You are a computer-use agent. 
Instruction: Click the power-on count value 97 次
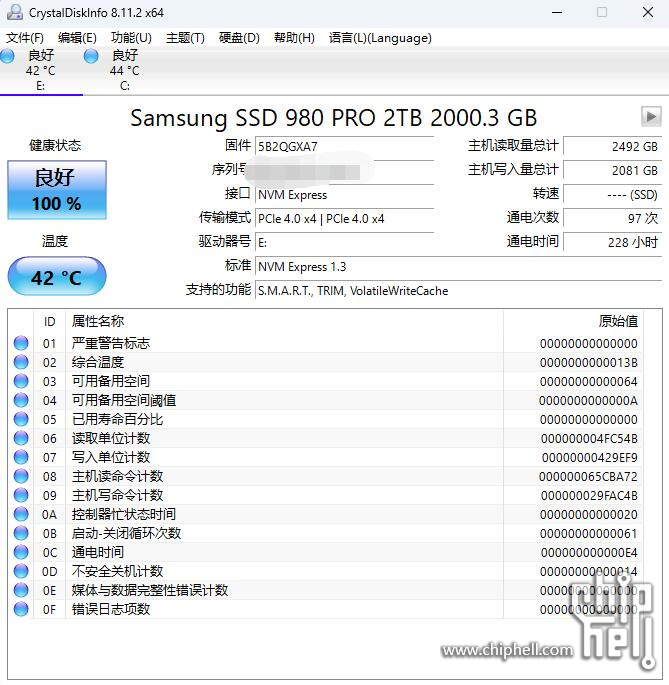point(612,218)
